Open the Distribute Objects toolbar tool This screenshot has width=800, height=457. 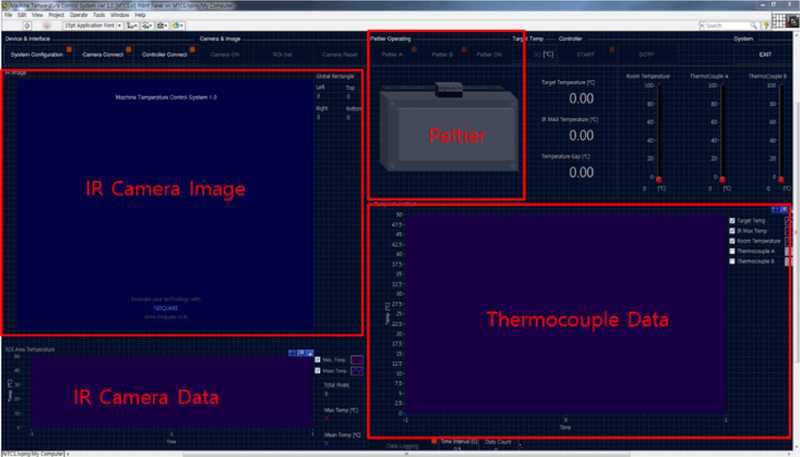pyautogui.click(x=148, y=24)
